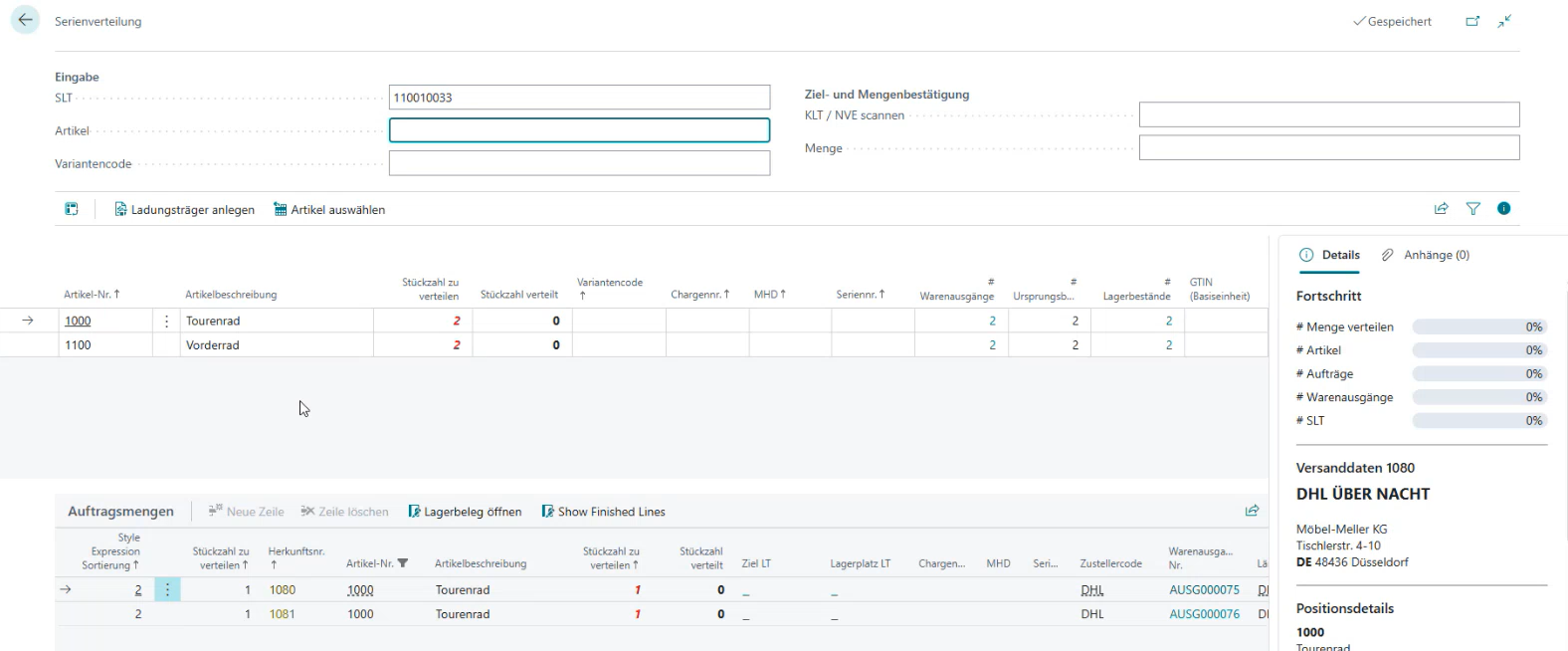Open row menu for order line 1080
Viewport: 1568px width, 651px height.
167,590
